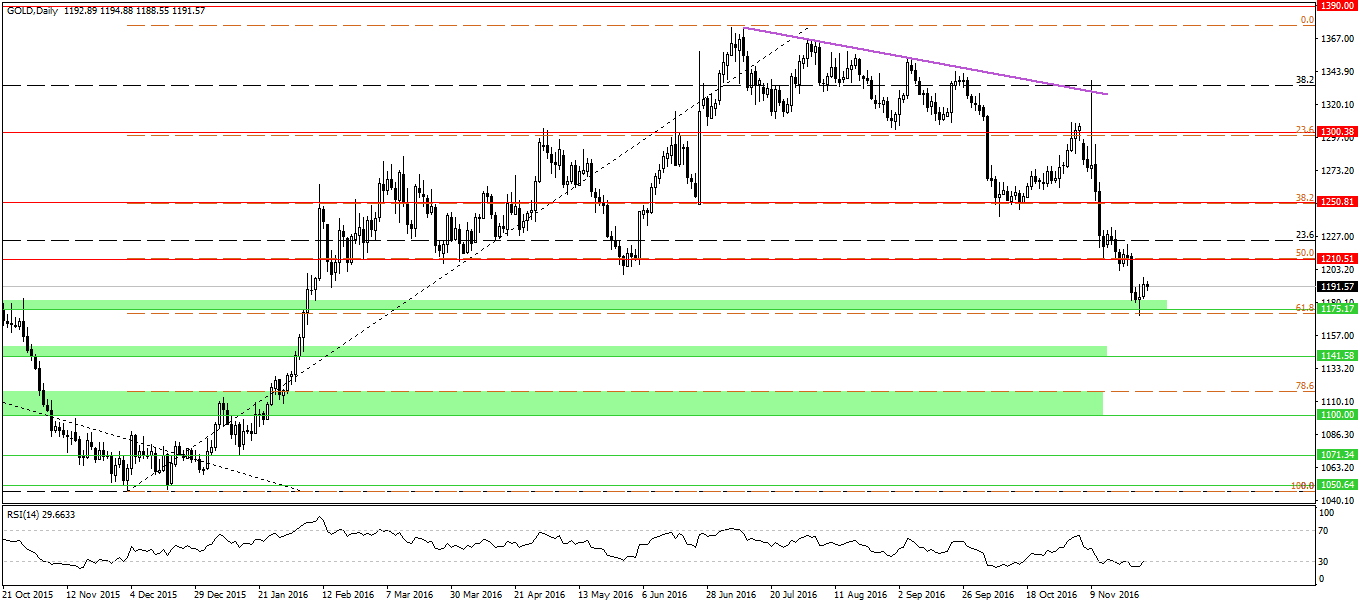Select the Fibonacci 0.0 level label
Viewport: 1358px width, 606px height.
(1305, 20)
